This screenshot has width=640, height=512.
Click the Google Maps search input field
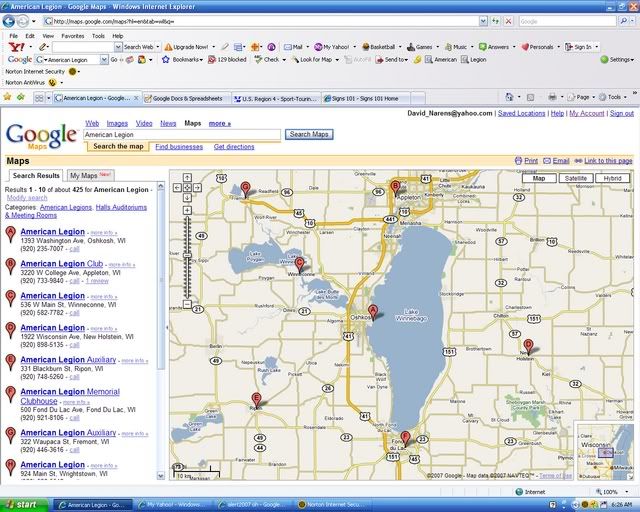click(182, 135)
